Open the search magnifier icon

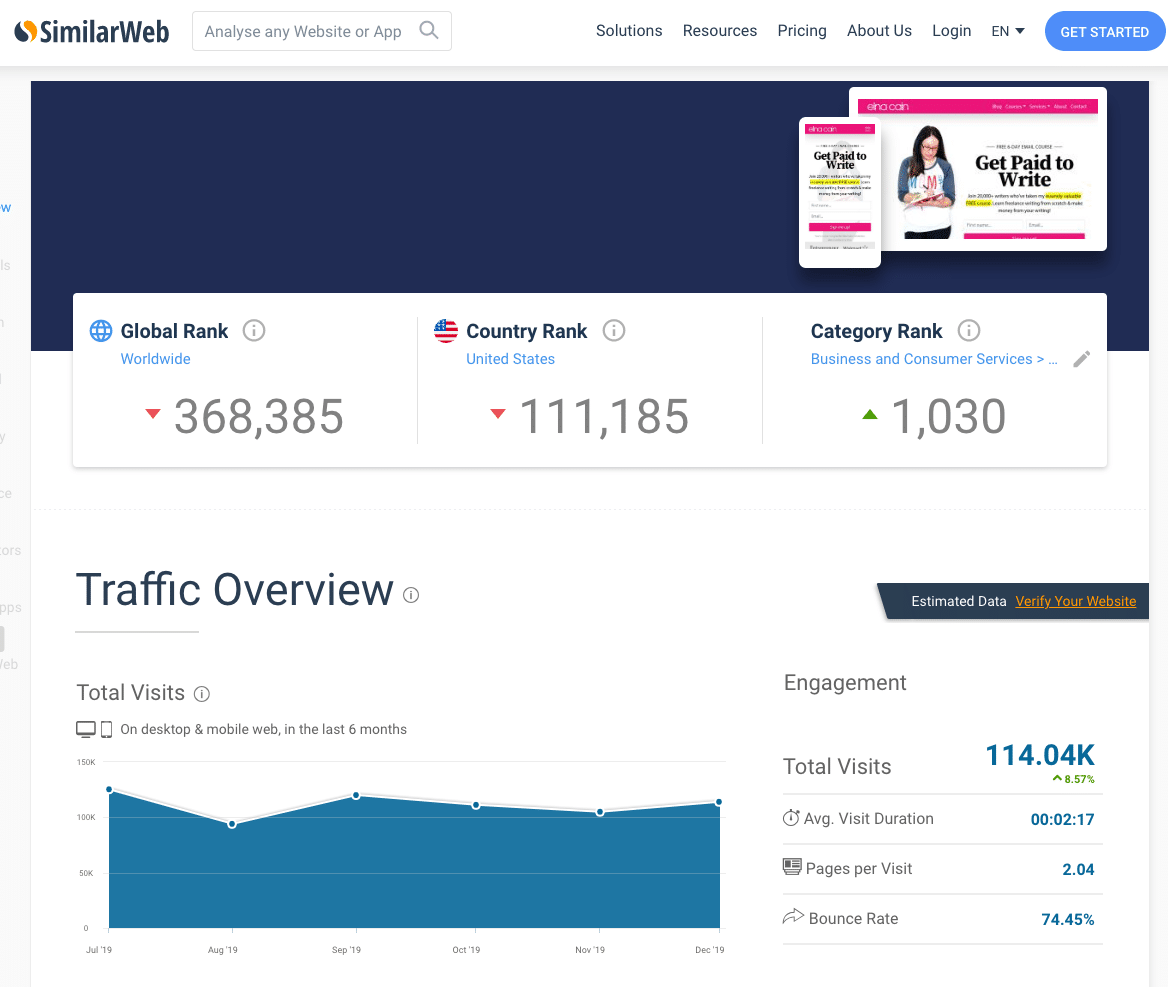pyautogui.click(x=430, y=31)
